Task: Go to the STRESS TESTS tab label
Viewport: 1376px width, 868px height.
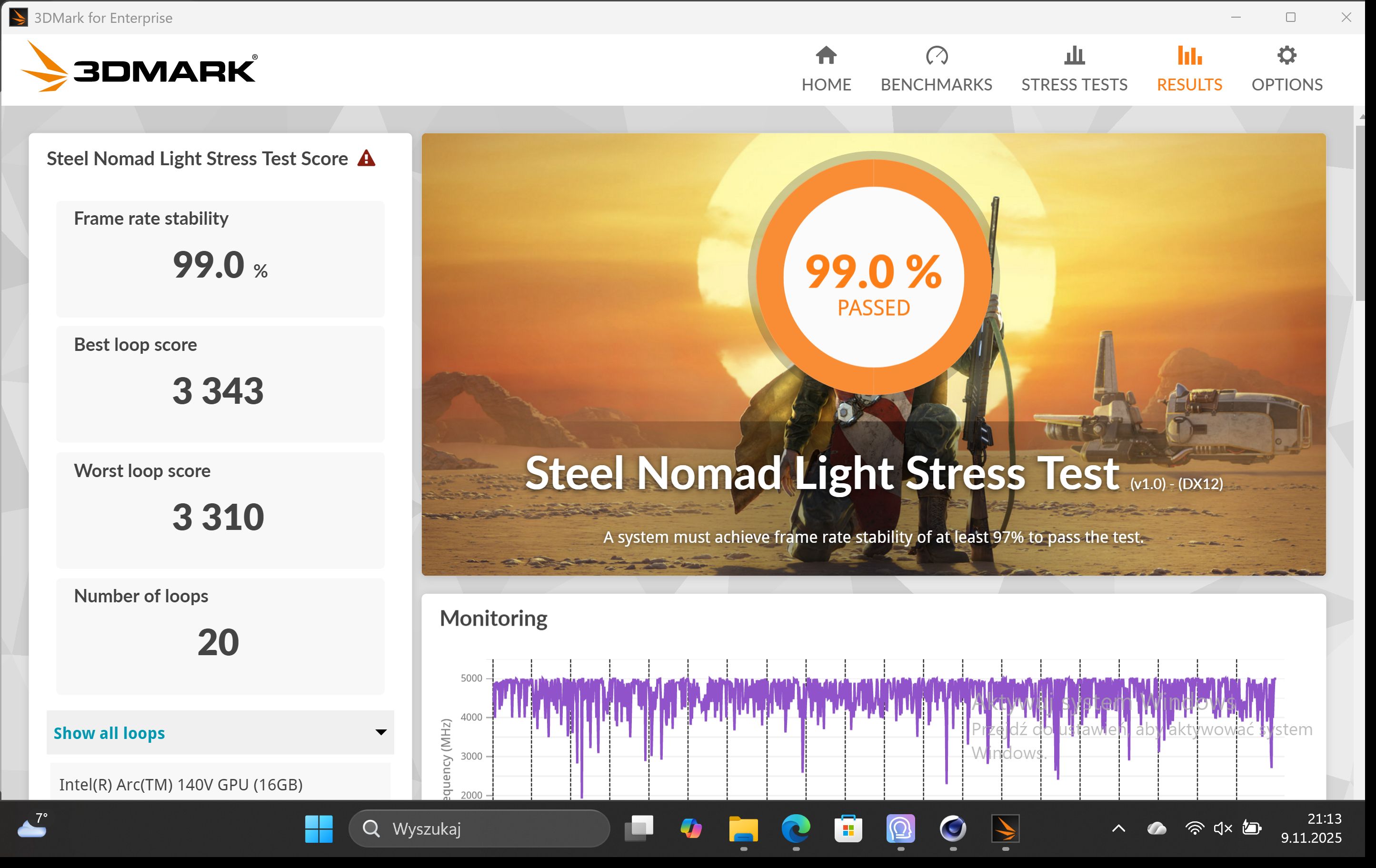Action: tap(1074, 85)
